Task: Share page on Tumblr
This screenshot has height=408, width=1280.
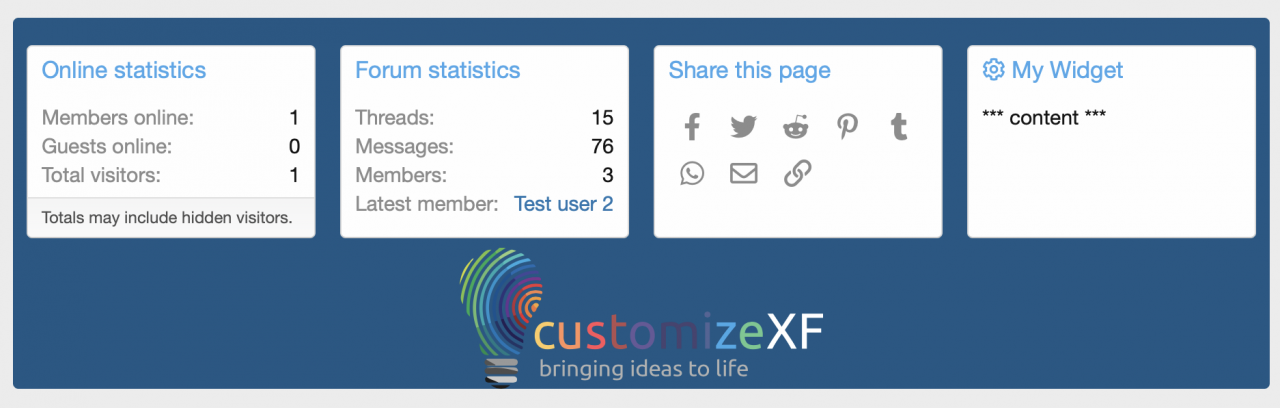Action: click(x=899, y=127)
